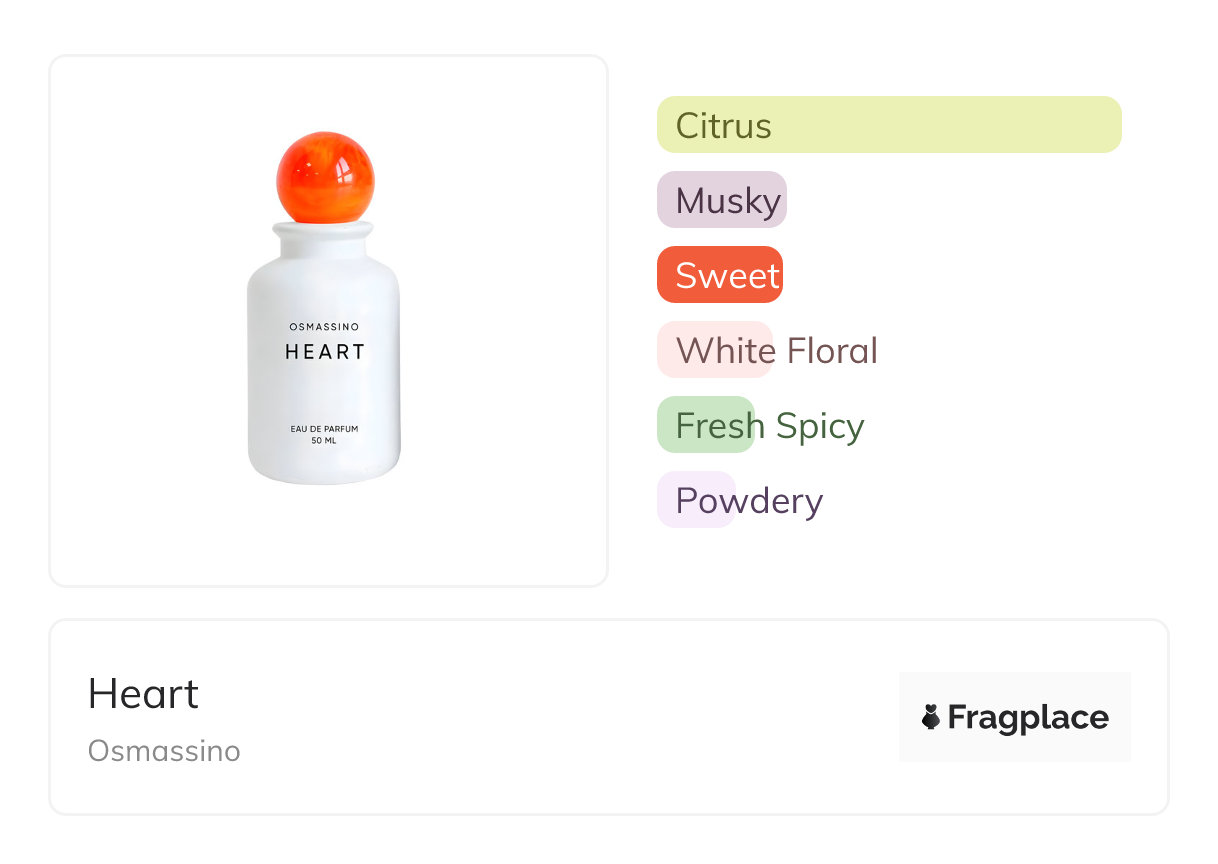Click the word 'Spicy' in Fresh Spicy
Screen dimensions: 1218x864
(819, 426)
